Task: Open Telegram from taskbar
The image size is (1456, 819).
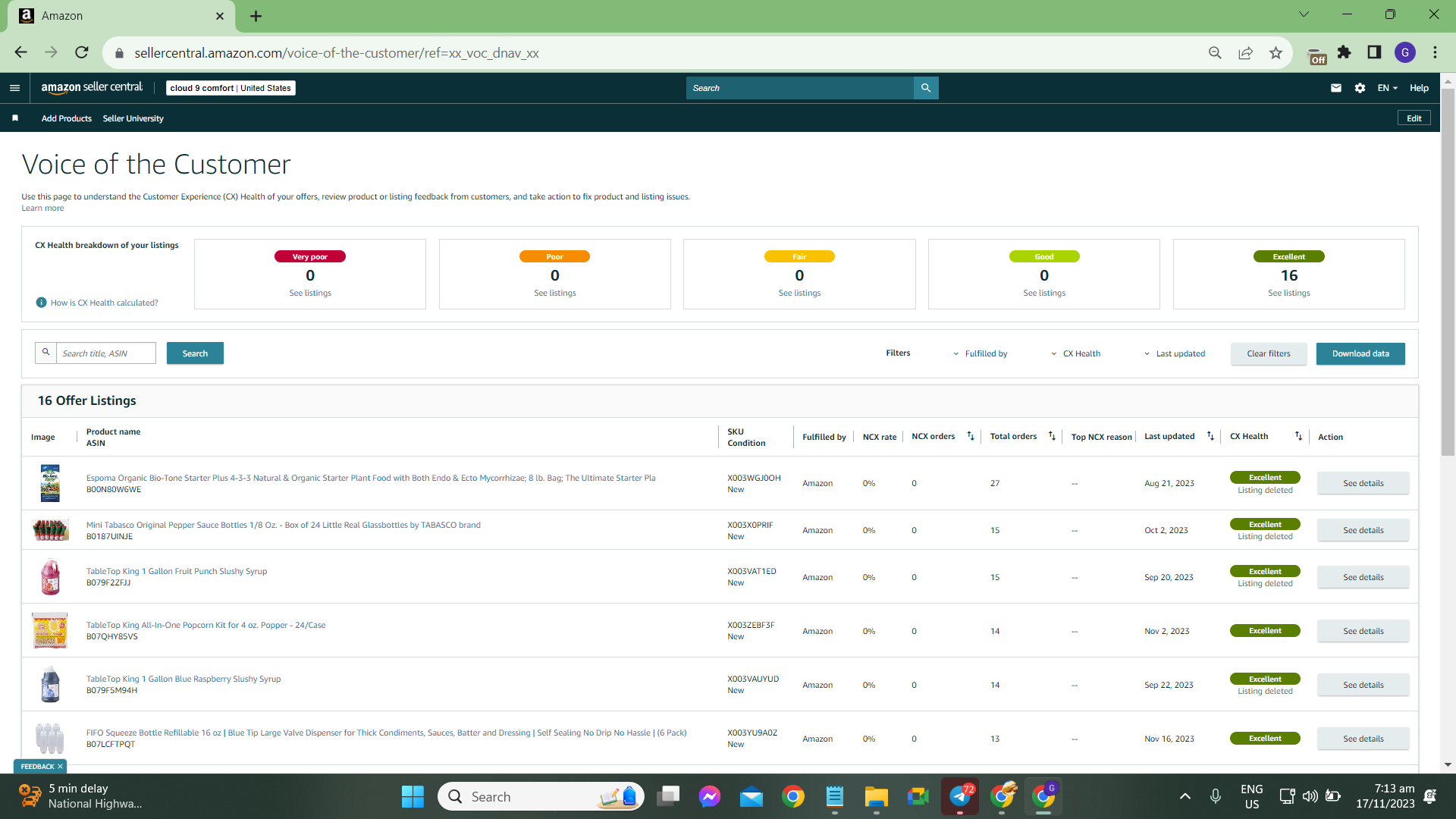Action: click(960, 796)
